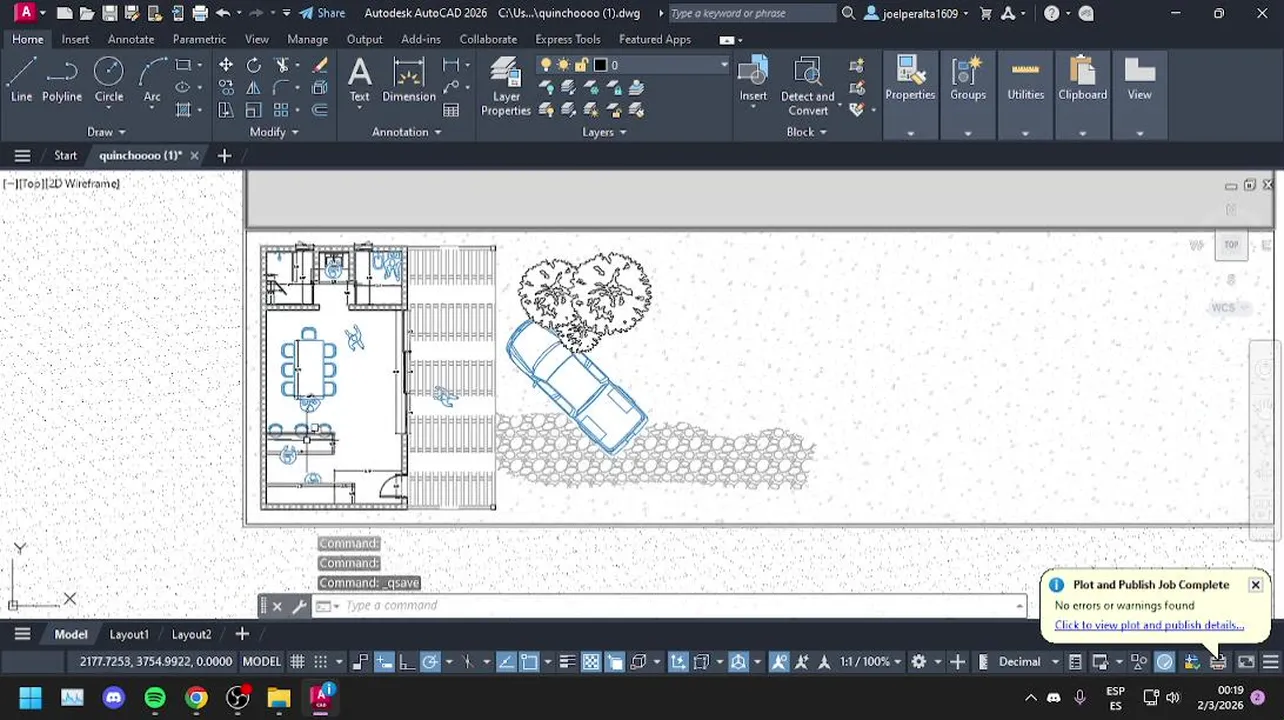Select the Fillet tool
The image size is (1284, 720).
tap(282, 88)
